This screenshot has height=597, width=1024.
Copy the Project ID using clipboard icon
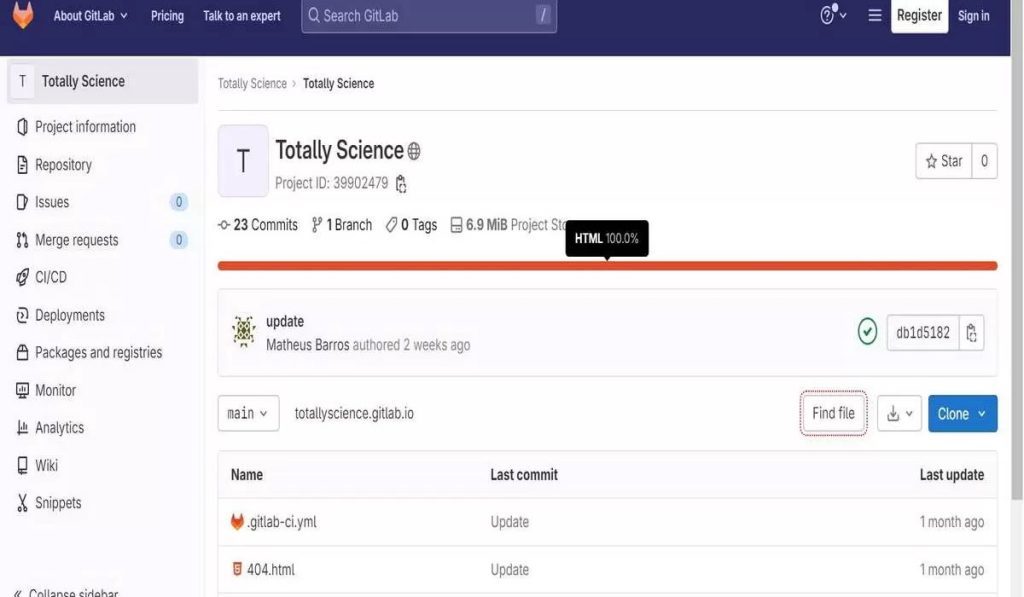tap(401, 184)
